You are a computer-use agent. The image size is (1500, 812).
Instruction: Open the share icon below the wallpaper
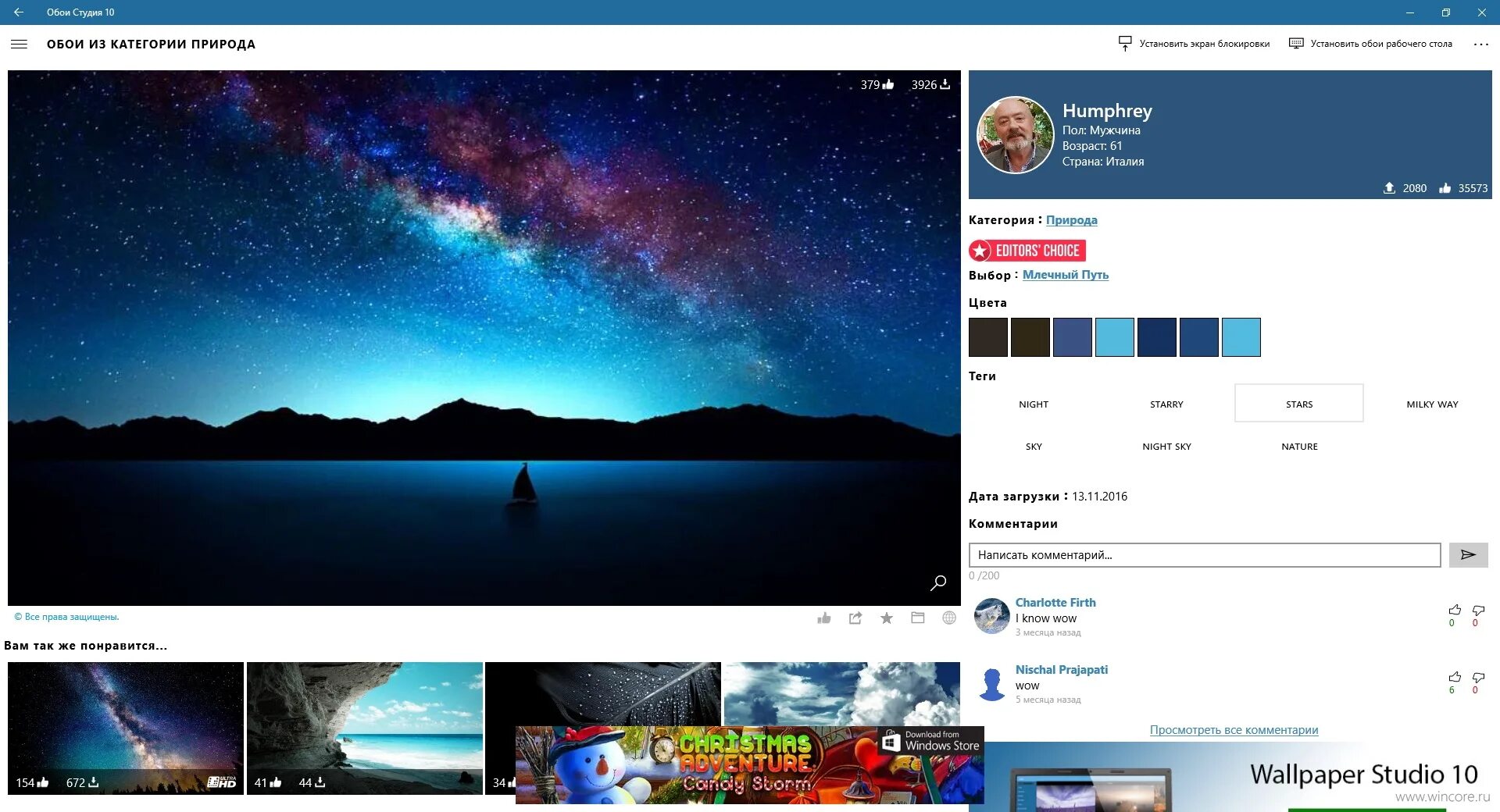[x=855, y=618]
